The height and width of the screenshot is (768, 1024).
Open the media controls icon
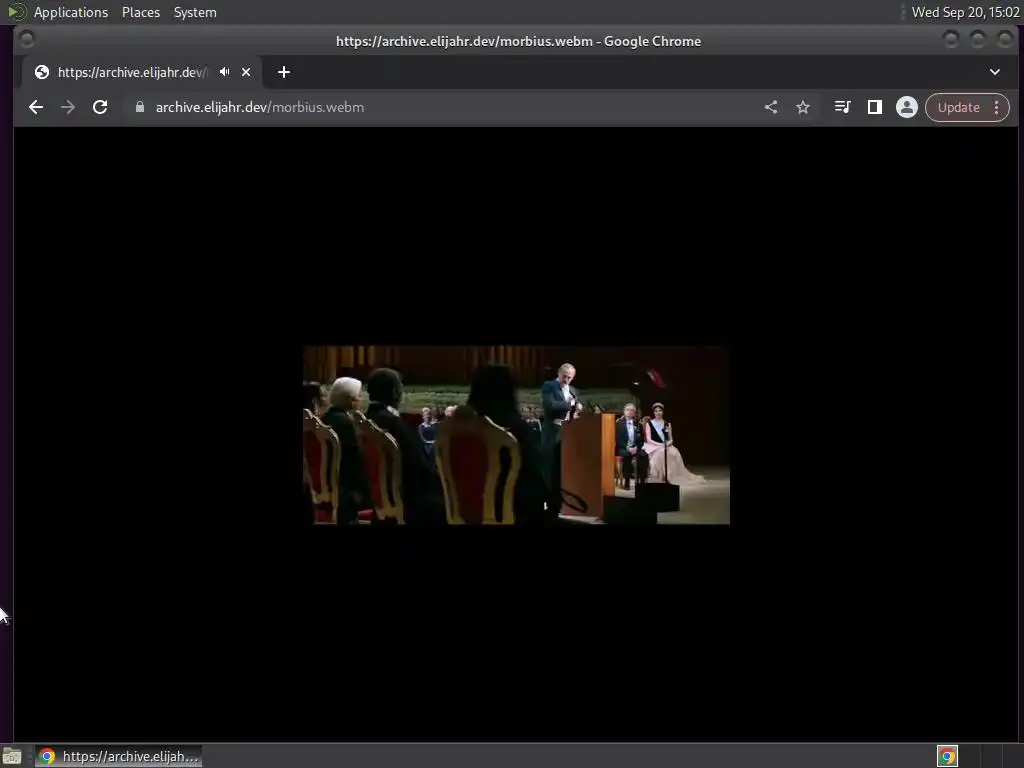pos(842,107)
